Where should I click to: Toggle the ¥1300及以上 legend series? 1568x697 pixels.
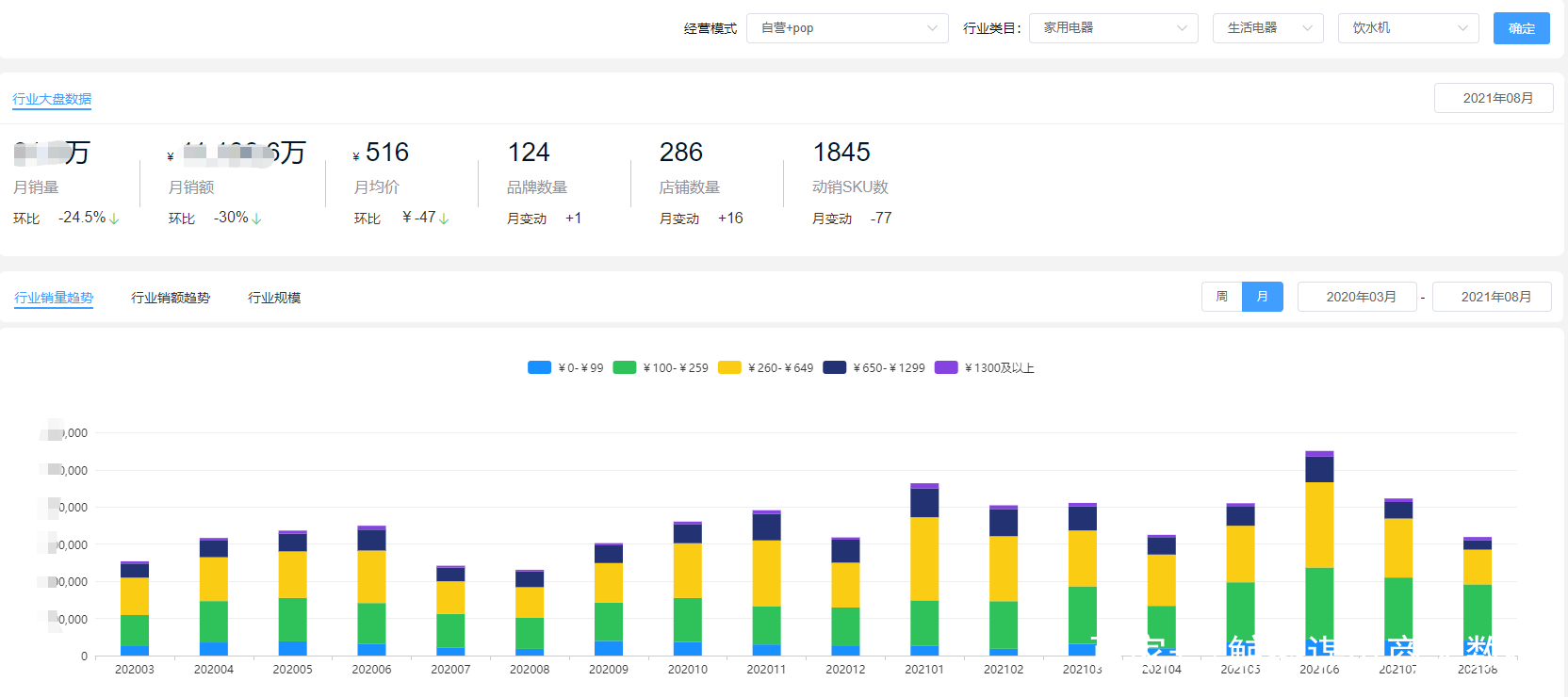985,367
